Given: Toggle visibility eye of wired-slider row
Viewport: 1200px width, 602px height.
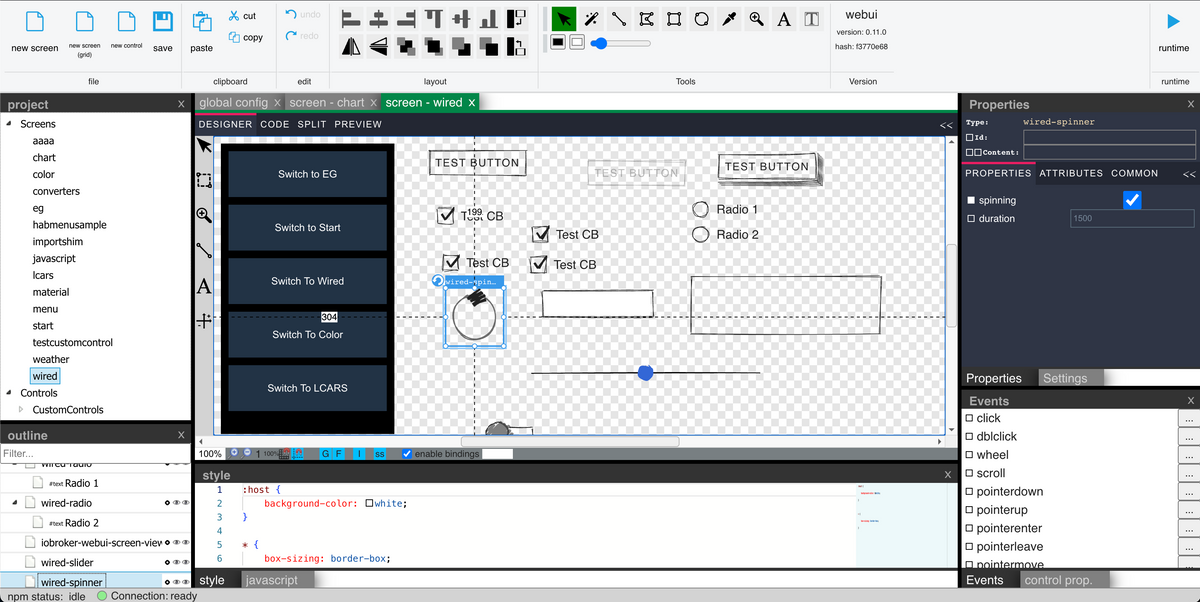Looking at the screenshot, I should (x=176, y=563).
